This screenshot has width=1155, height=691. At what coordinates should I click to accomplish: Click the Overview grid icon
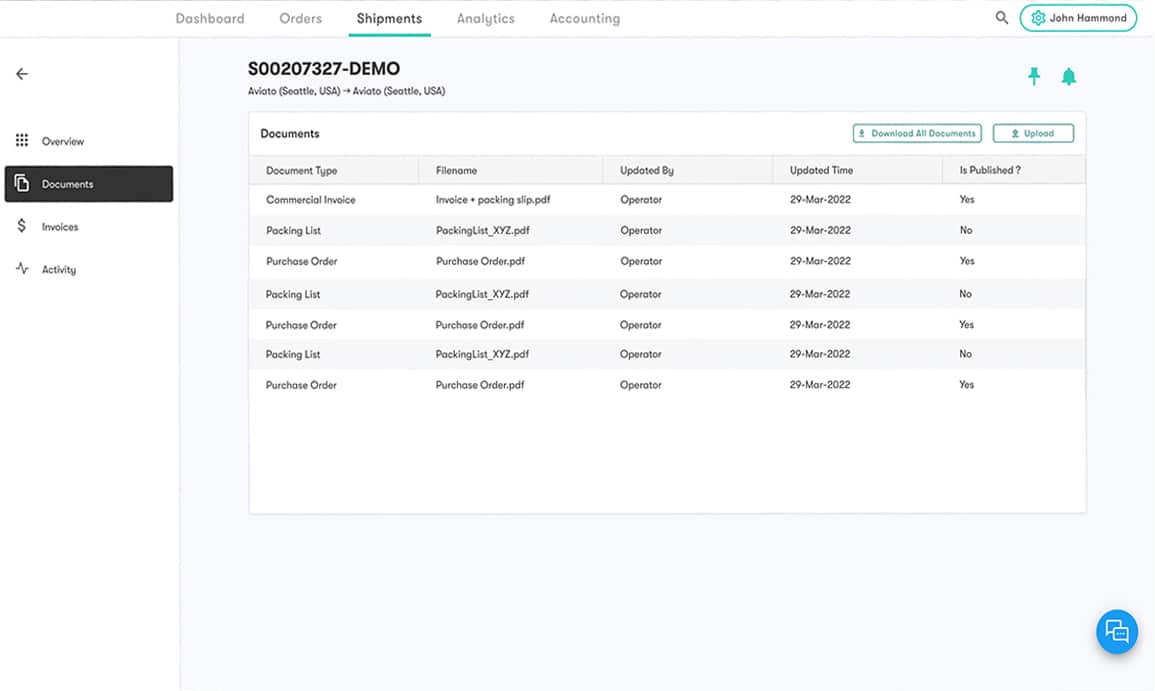tap(22, 141)
